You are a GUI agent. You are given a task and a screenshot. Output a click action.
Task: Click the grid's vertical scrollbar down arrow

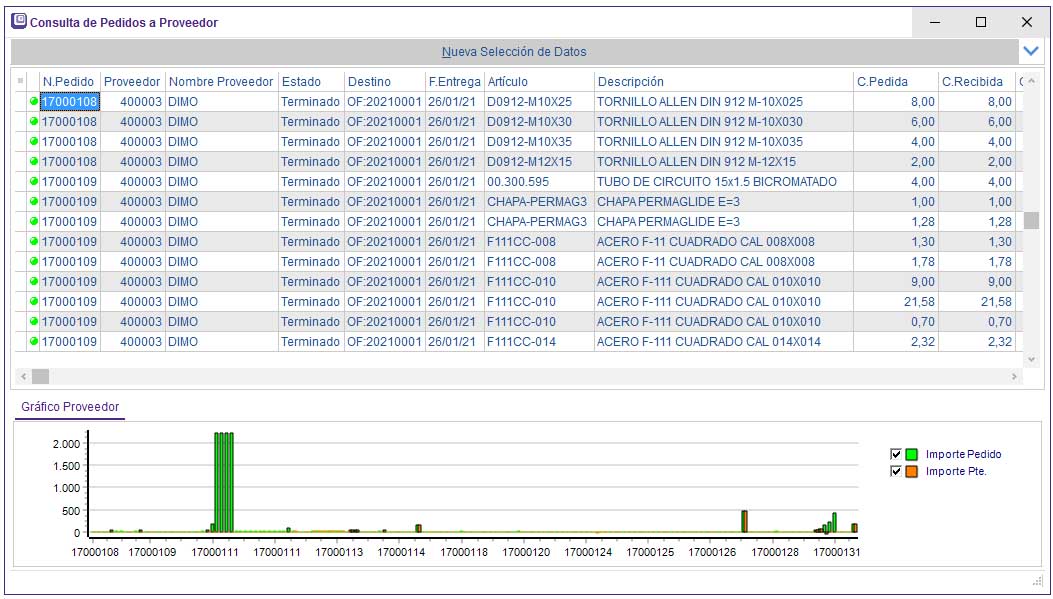click(x=1031, y=358)
